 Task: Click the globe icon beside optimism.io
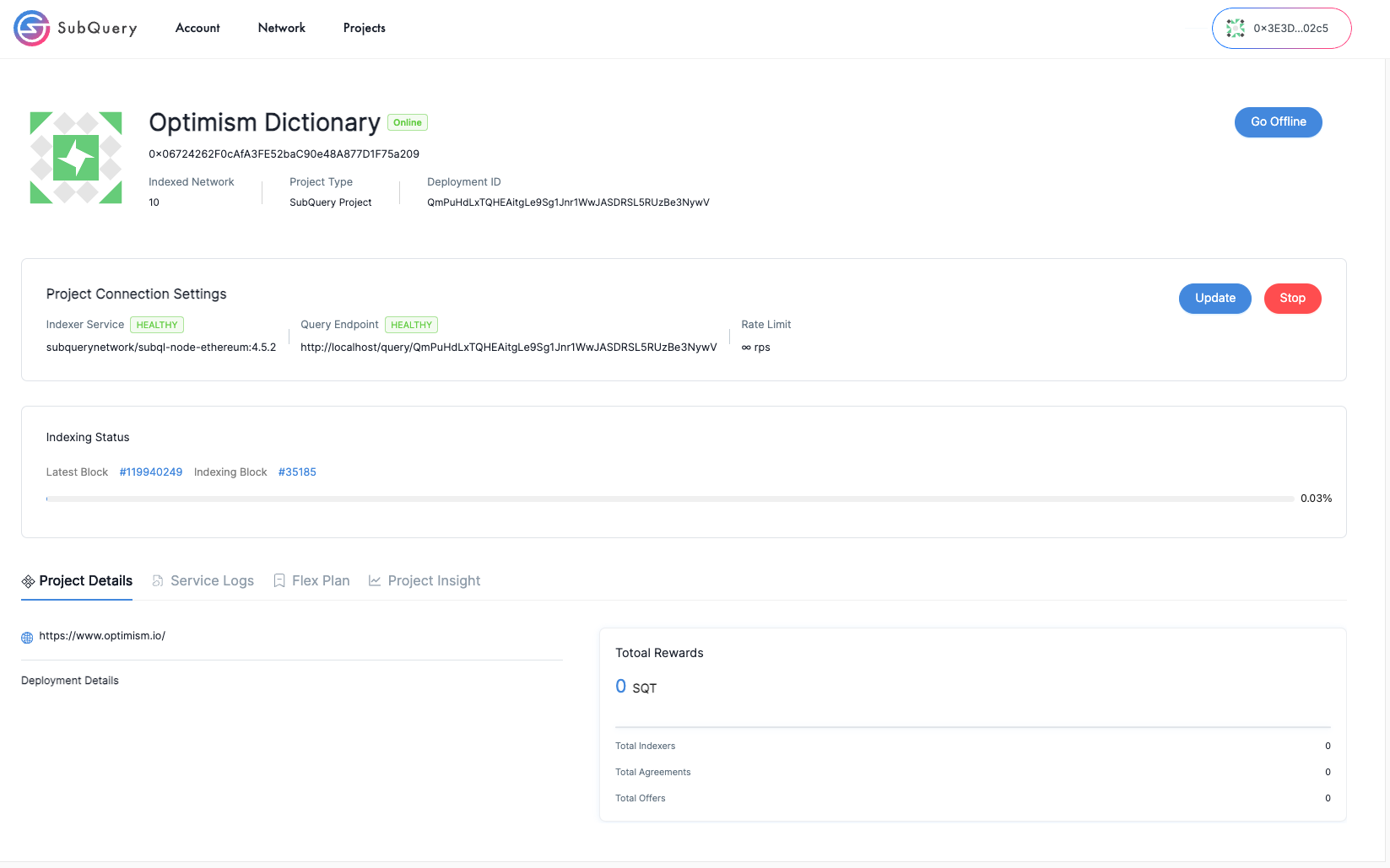(x=27, y=638)
